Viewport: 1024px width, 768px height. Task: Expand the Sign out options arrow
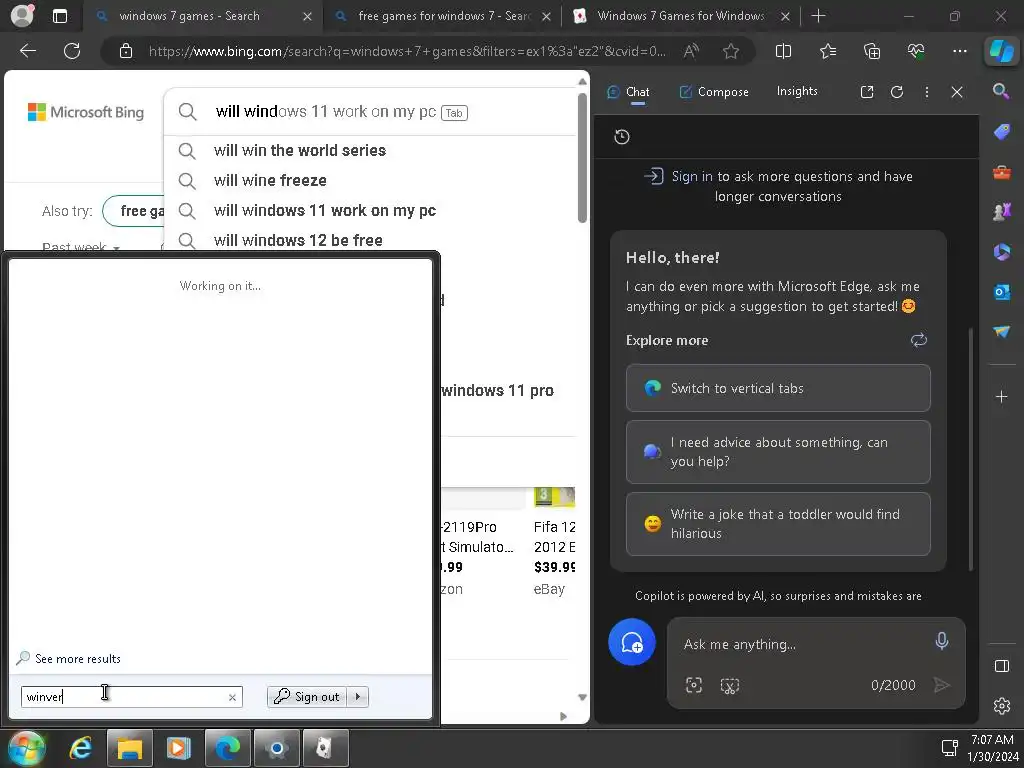358,697
